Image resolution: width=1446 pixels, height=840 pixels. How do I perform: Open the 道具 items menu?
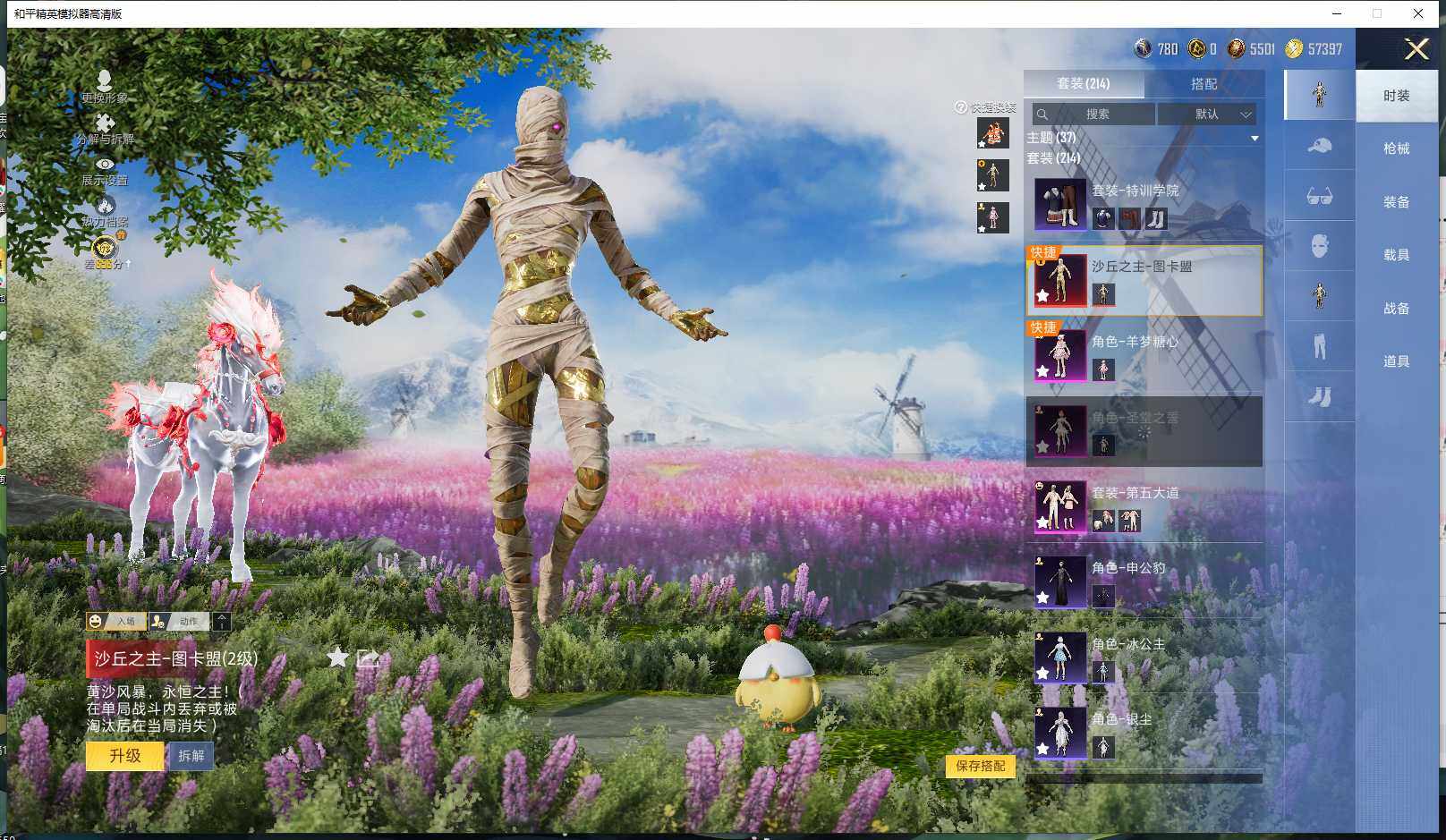coord(1396,361)
